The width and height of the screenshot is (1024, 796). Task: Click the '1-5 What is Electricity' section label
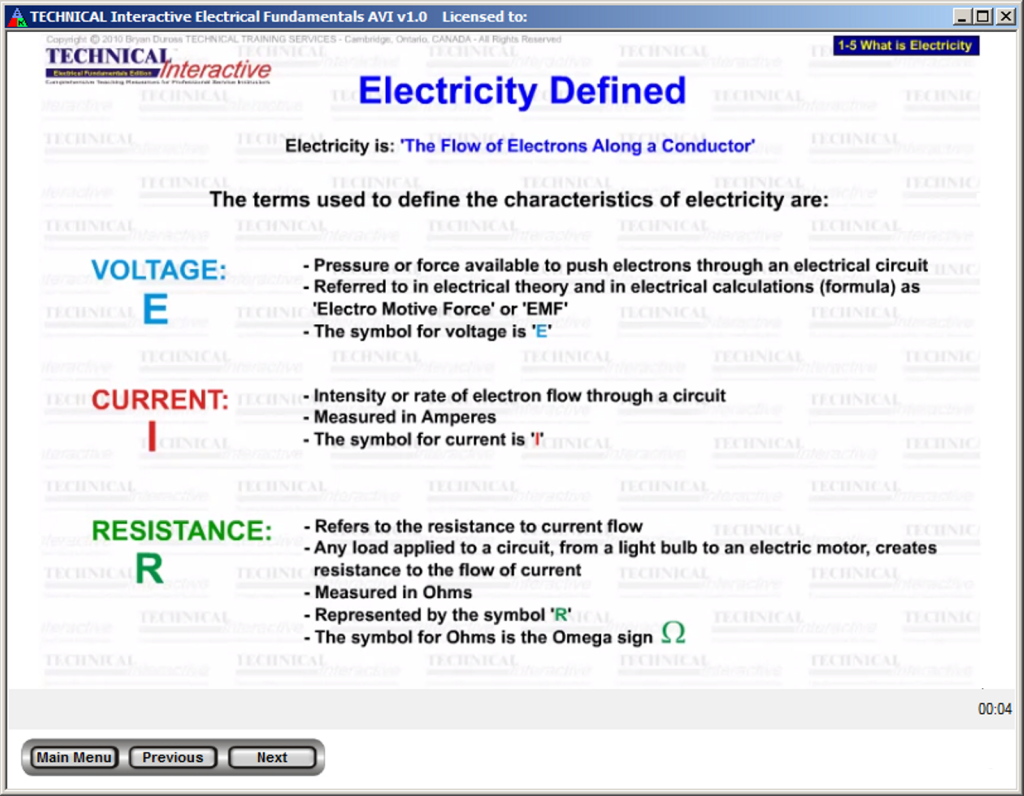click(906, 45)
